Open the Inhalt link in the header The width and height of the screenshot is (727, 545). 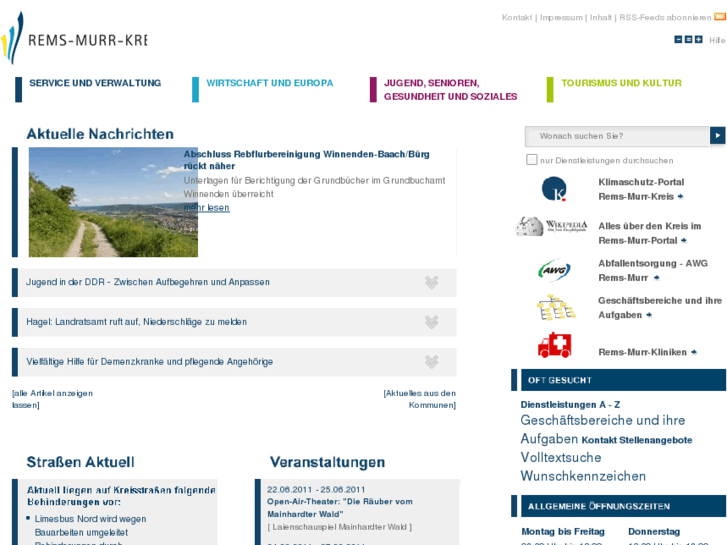600,18
